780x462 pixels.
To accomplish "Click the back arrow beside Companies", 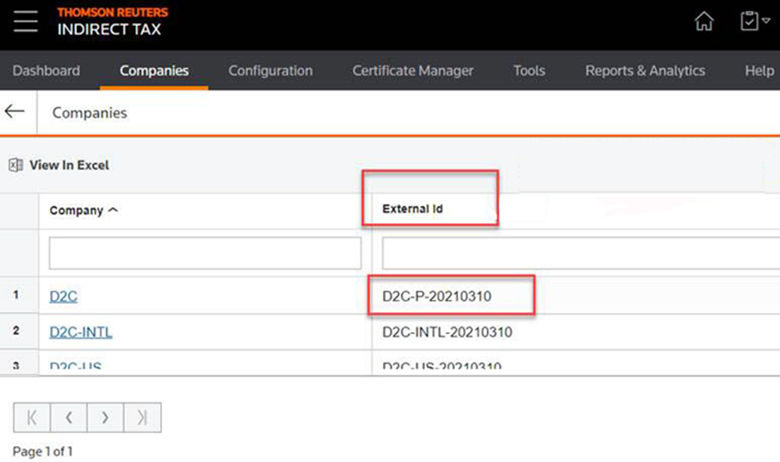I will [x=15, y=111].
